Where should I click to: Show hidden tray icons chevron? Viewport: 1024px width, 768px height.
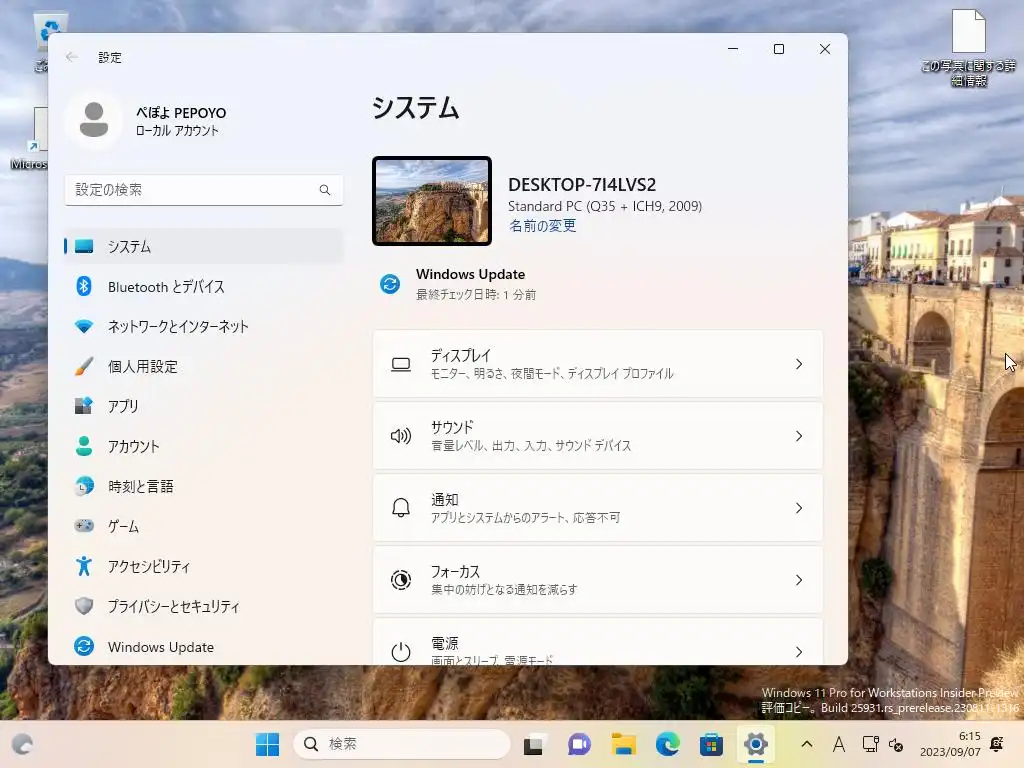[807, 744]
